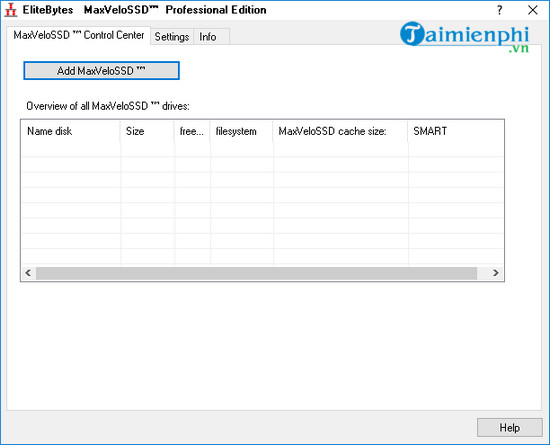
Task: Click the horizontal scrollbar thumb of drives list
Action: pos(256,273)
